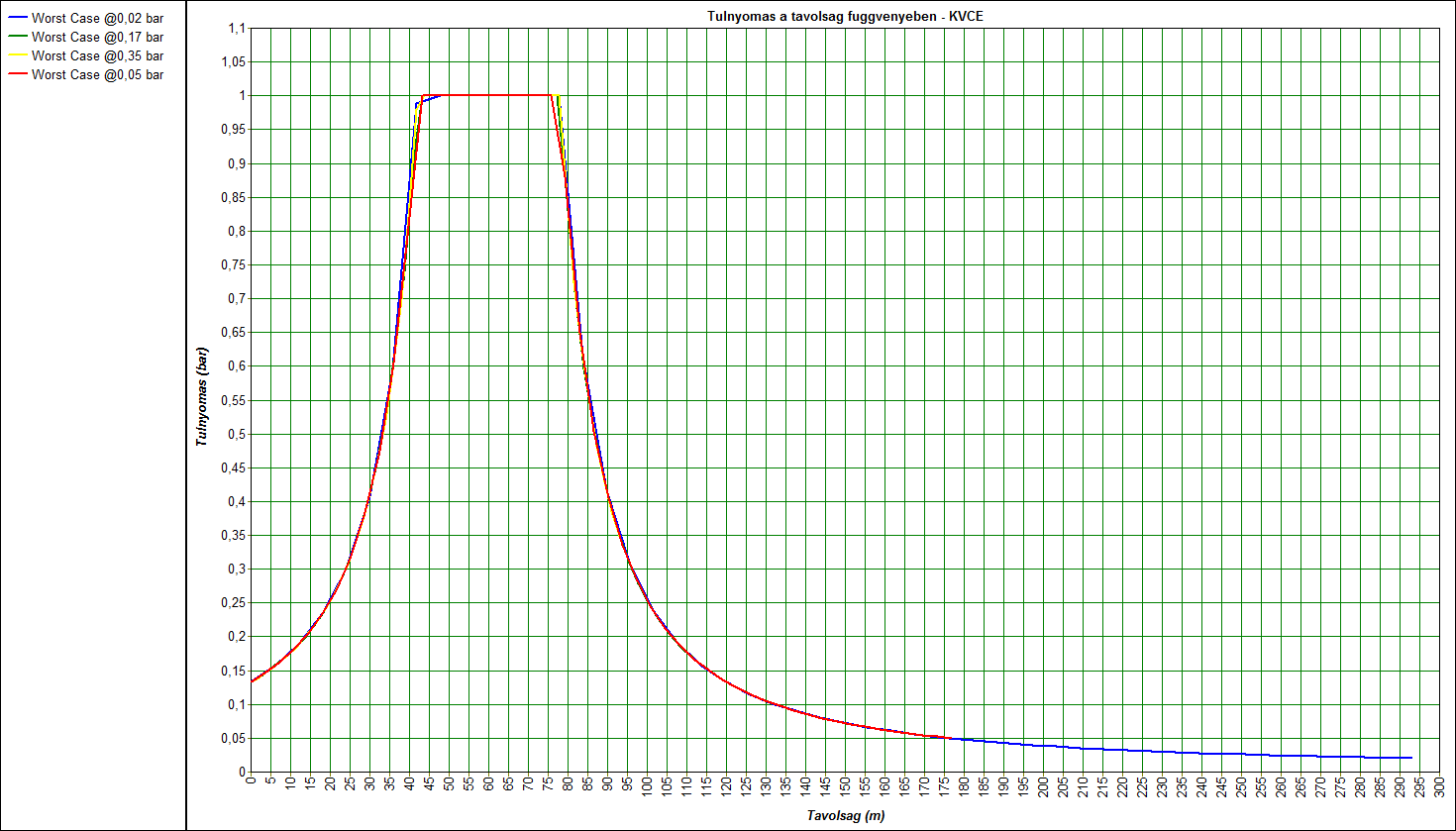Select legend entry Worst Case @0,35 bar

86,55
